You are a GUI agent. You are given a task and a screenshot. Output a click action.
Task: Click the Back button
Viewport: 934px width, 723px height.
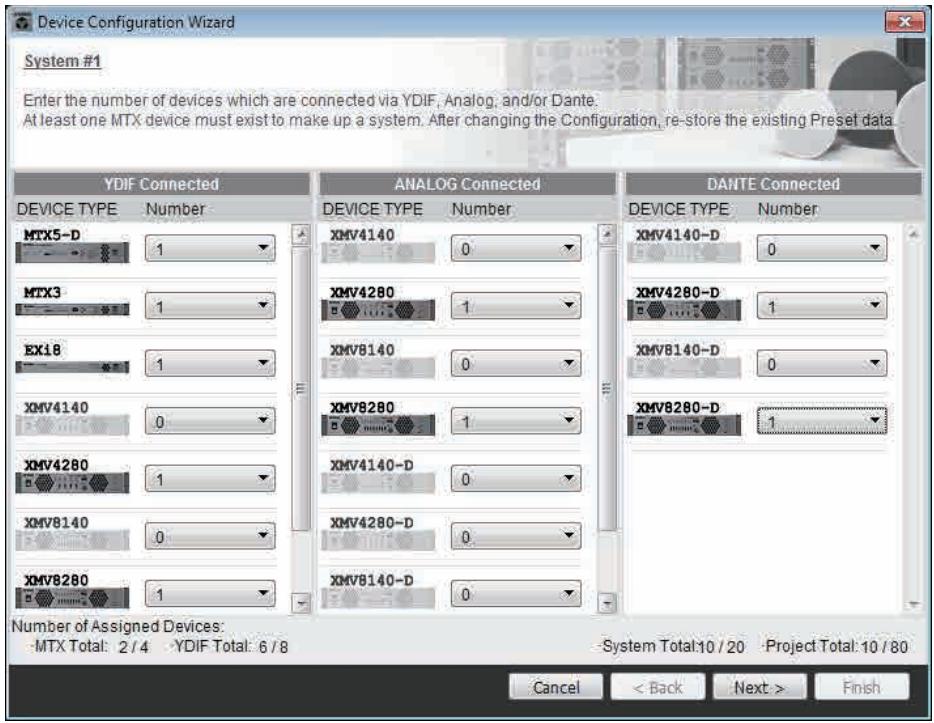(658, 687)
